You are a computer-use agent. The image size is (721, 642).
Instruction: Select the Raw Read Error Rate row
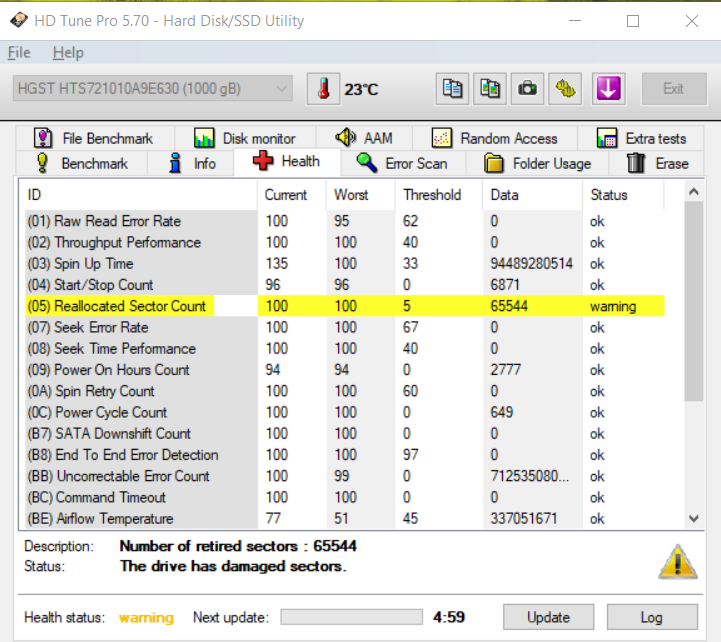tap(345, 221)
